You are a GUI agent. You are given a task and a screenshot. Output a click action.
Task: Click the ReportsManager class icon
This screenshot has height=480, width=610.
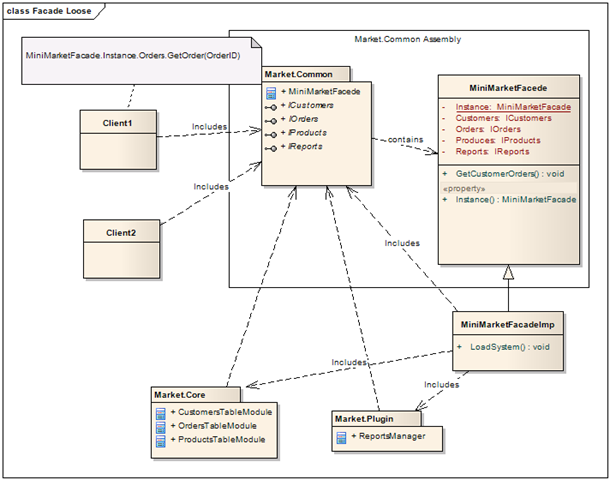tap(341, 438)
